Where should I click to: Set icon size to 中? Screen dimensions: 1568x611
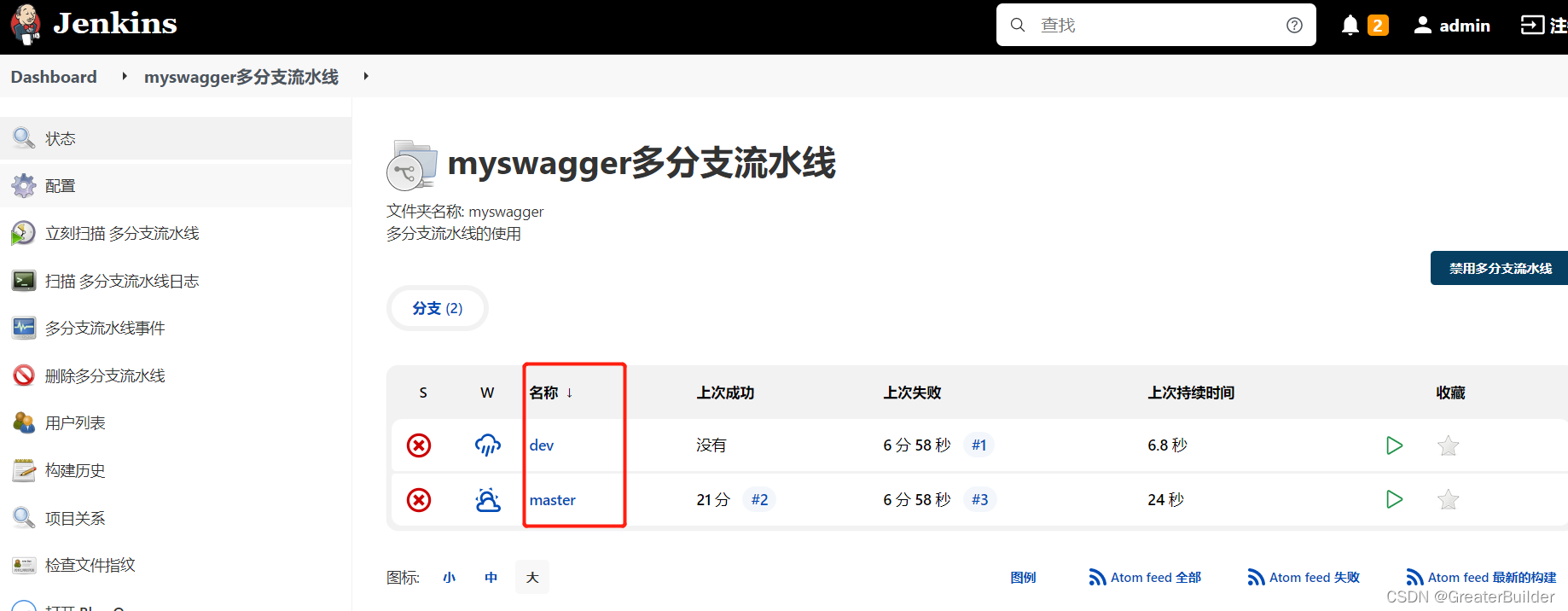(491, 578)
